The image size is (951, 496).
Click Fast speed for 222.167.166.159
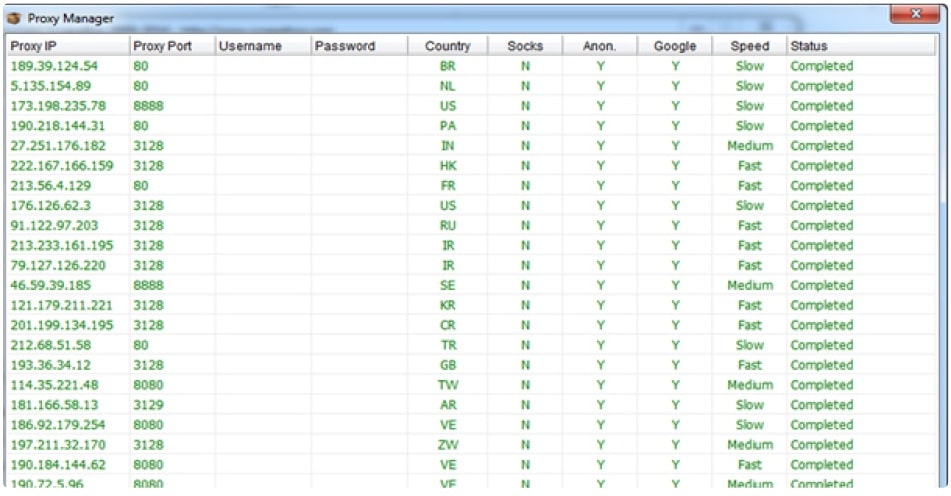750,166
